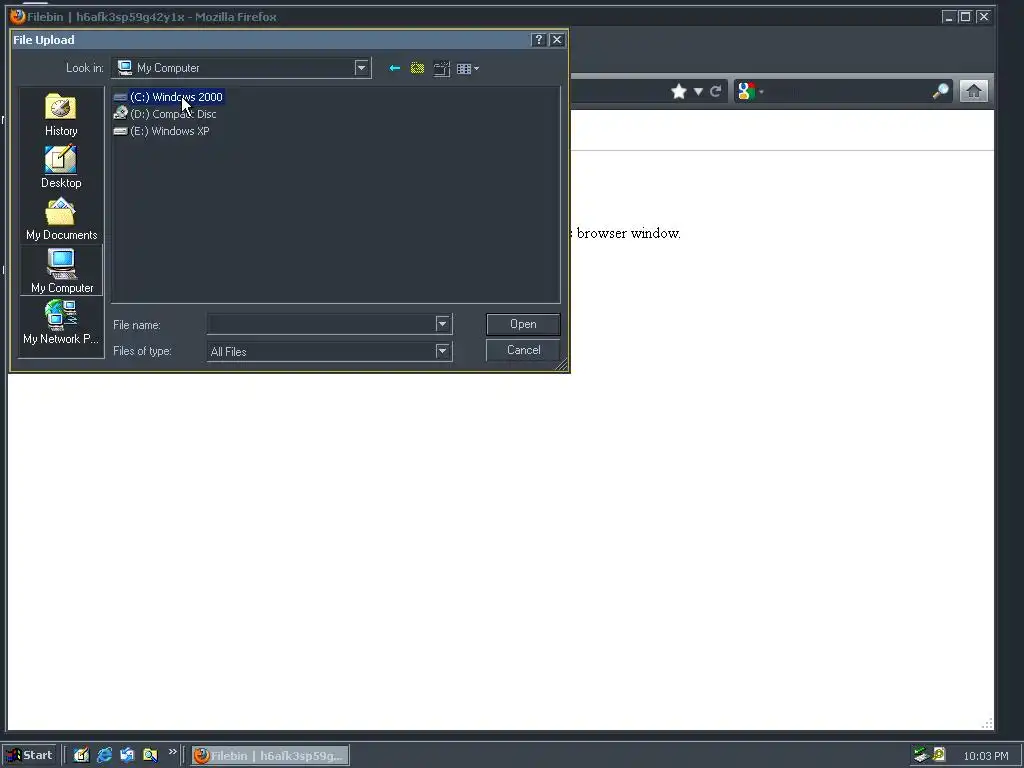1024x768 pixels.
Task: Click the Open button
Action: [x=523, y=324]
